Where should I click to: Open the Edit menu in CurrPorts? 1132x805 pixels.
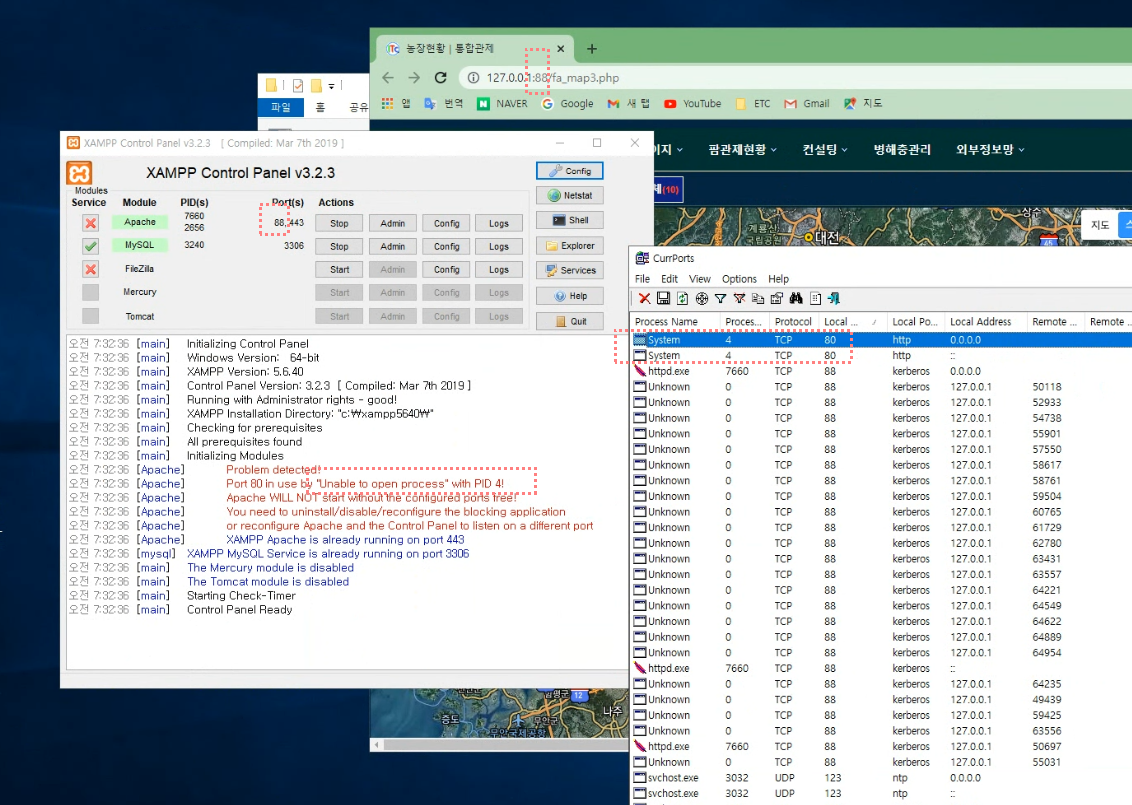coord(669,279)
